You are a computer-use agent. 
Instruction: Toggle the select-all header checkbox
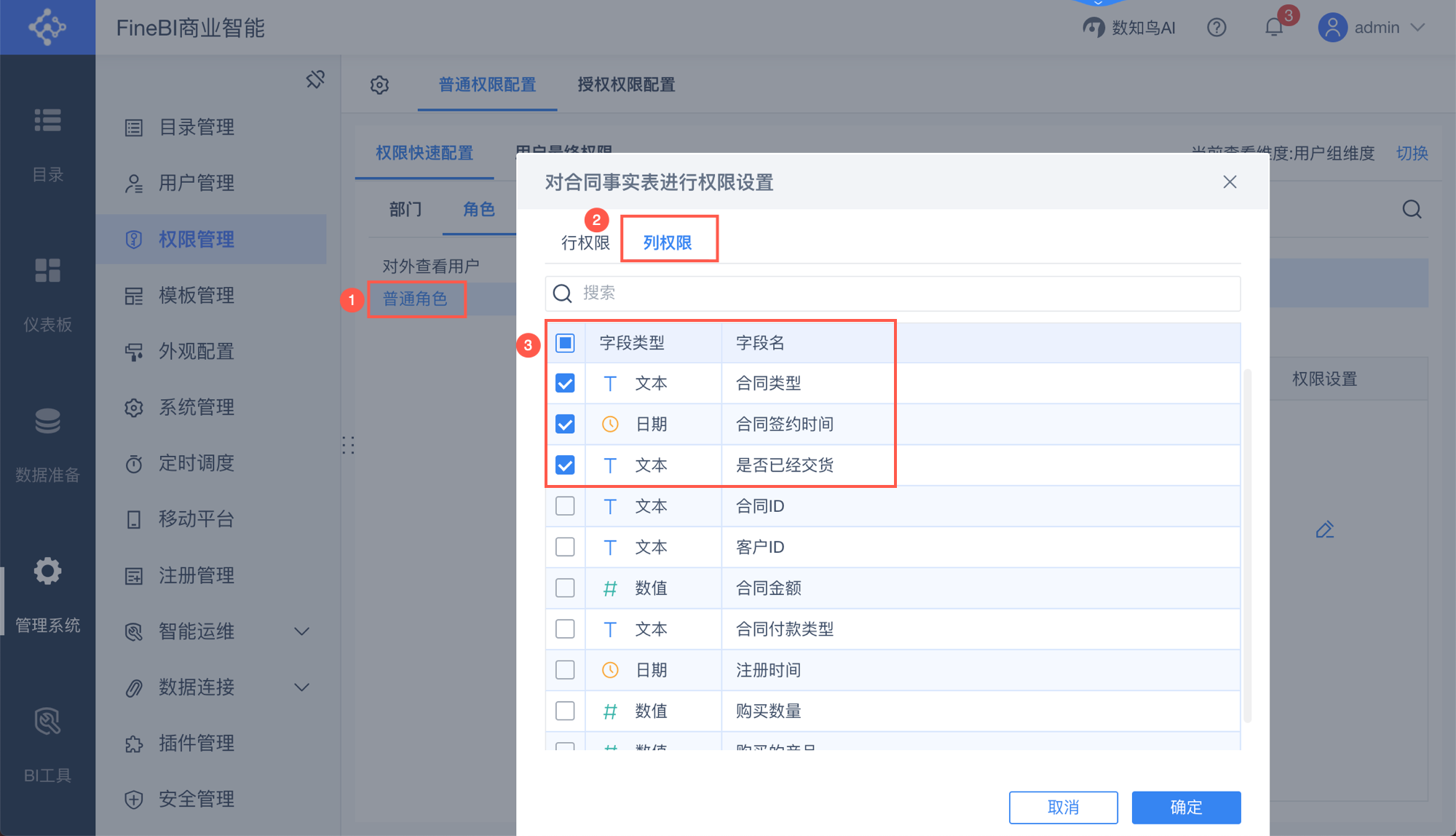click(565, 342)
